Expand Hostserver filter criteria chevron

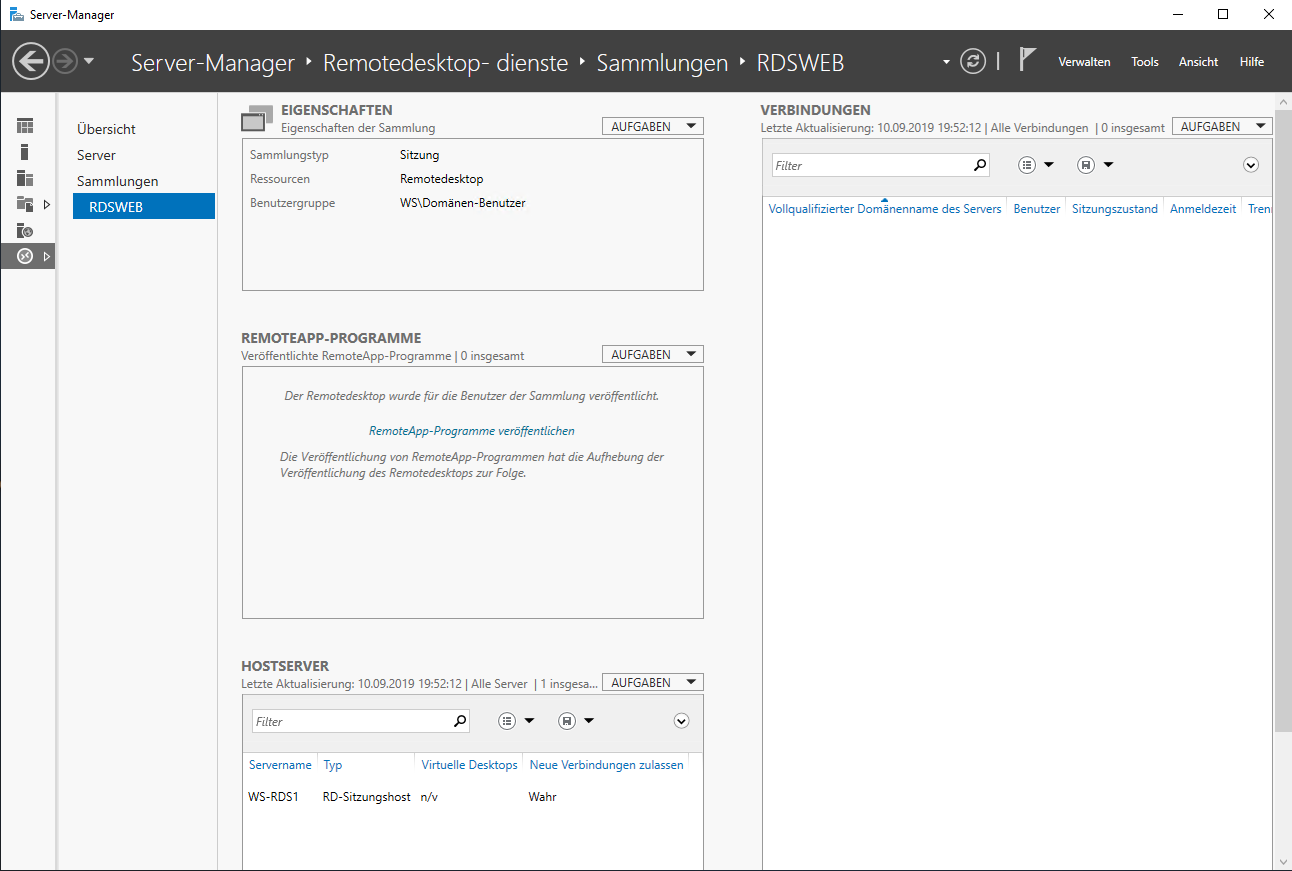tap(682, 721)
